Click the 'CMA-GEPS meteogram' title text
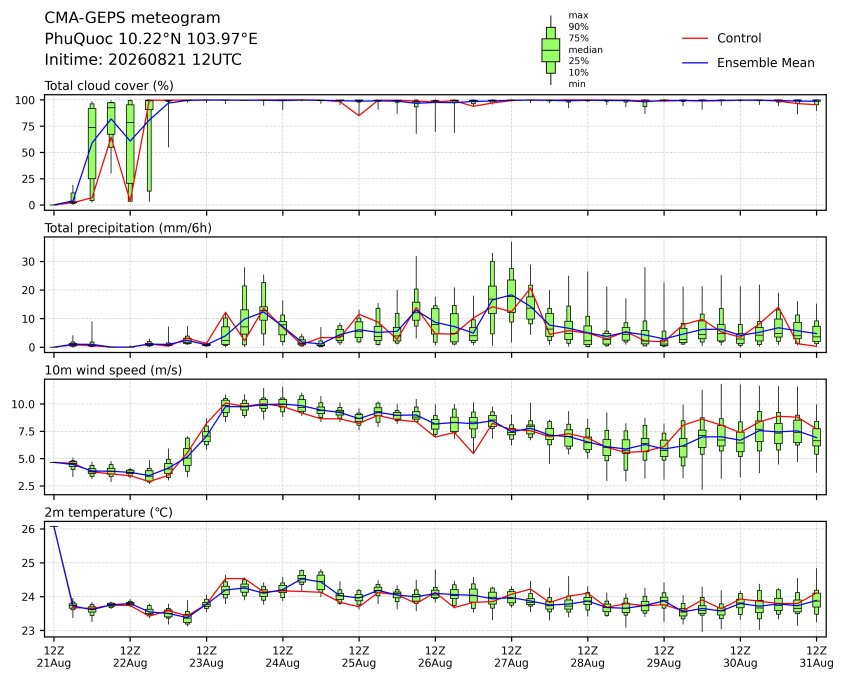This screenshot has width=845, height=680. 132,18
